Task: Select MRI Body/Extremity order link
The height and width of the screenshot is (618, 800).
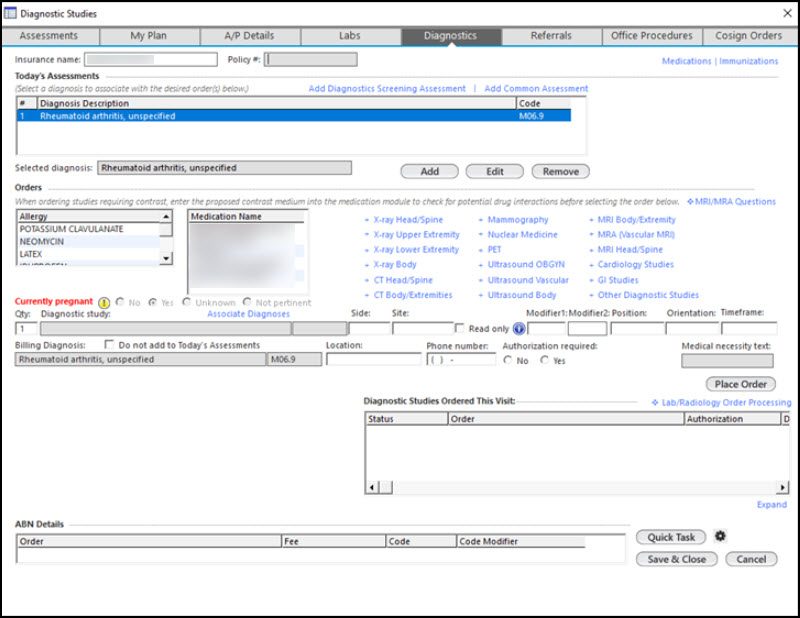Action: click(636, 219)
